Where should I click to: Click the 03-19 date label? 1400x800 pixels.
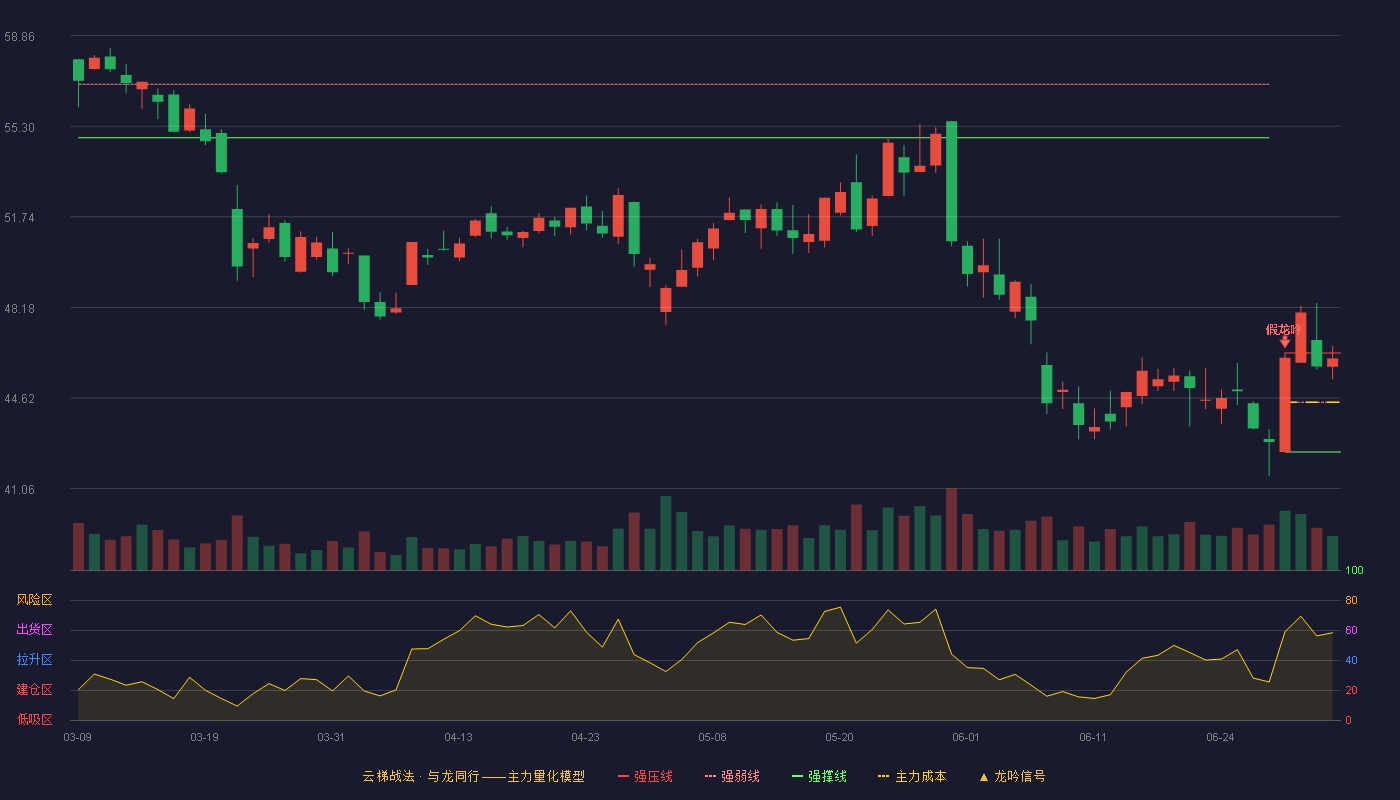click(x=204, y=738)
